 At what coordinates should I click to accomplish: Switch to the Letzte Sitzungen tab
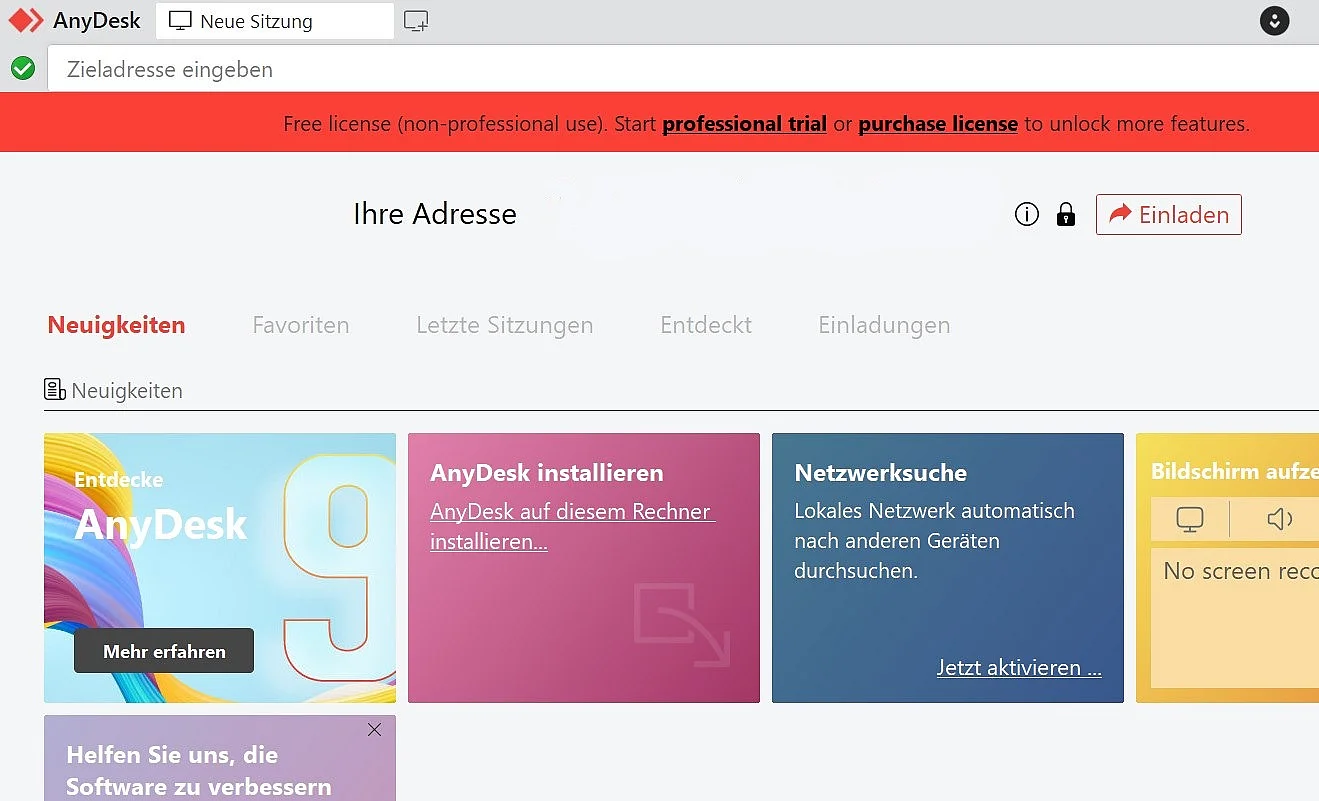[x=505, y=325]
